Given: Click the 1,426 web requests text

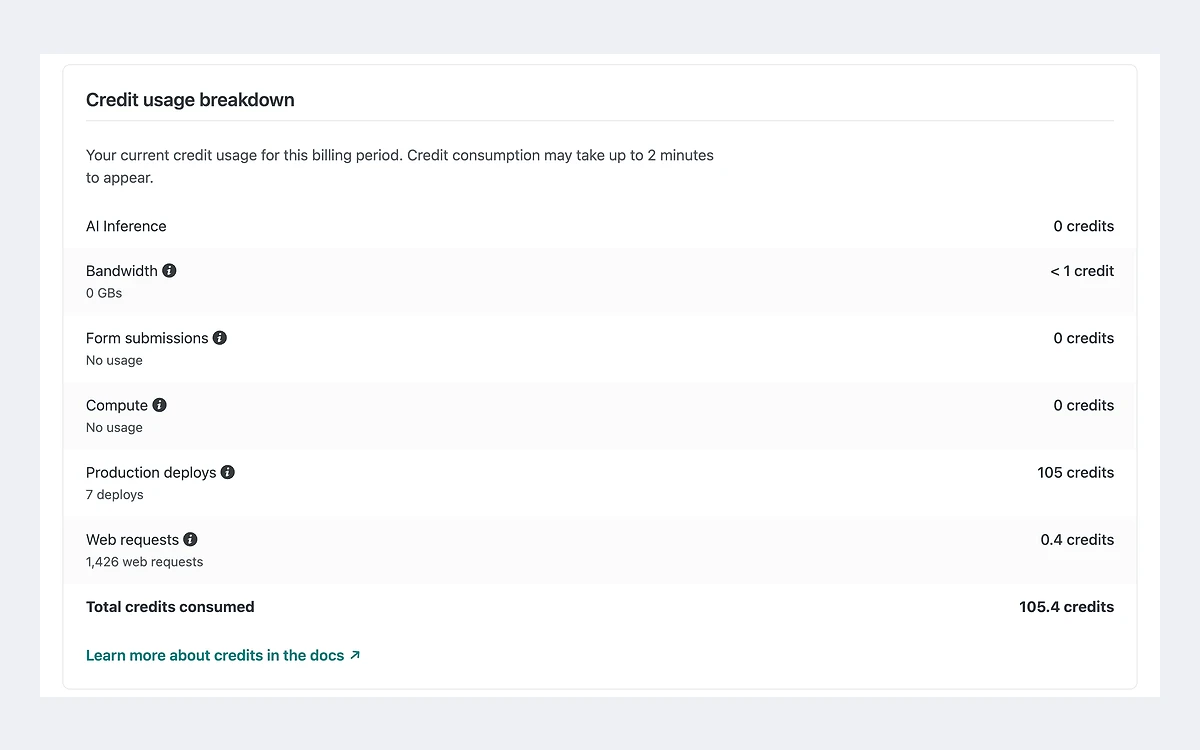Looking at the screenshot, I should coord(144,562).
